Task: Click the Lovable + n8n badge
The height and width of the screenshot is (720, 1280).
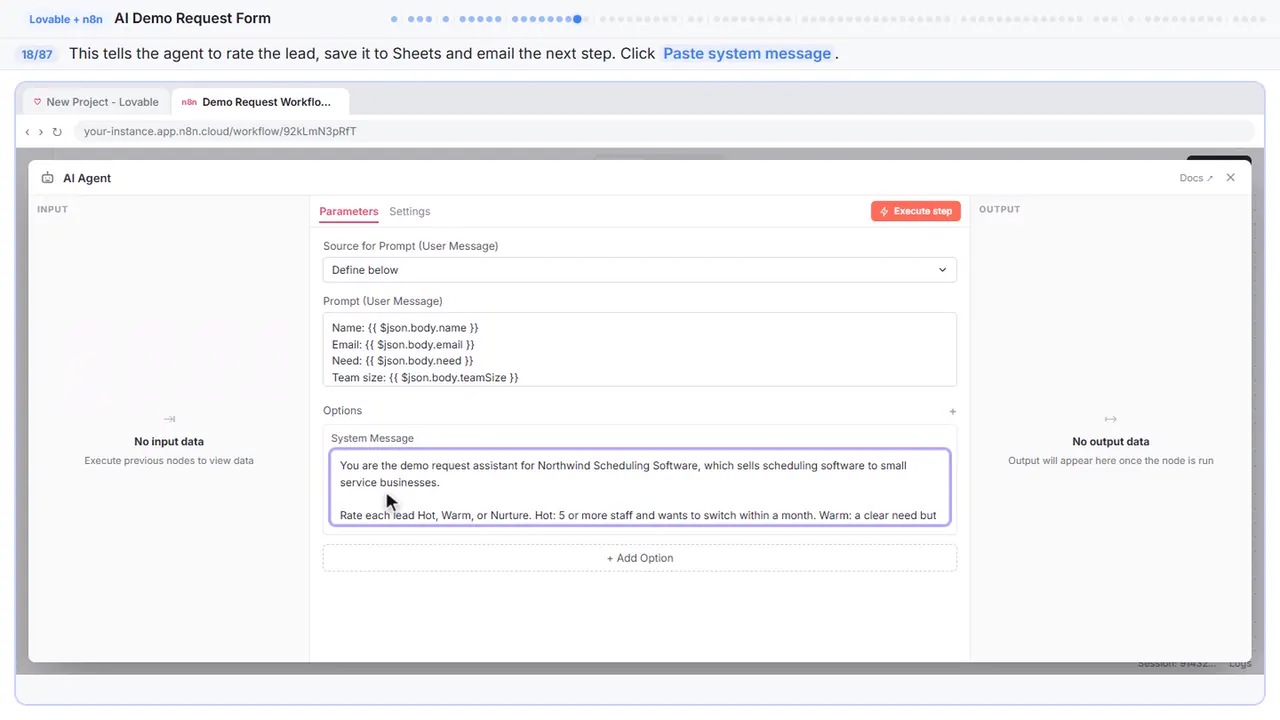Action: click(x=66, y=19)
